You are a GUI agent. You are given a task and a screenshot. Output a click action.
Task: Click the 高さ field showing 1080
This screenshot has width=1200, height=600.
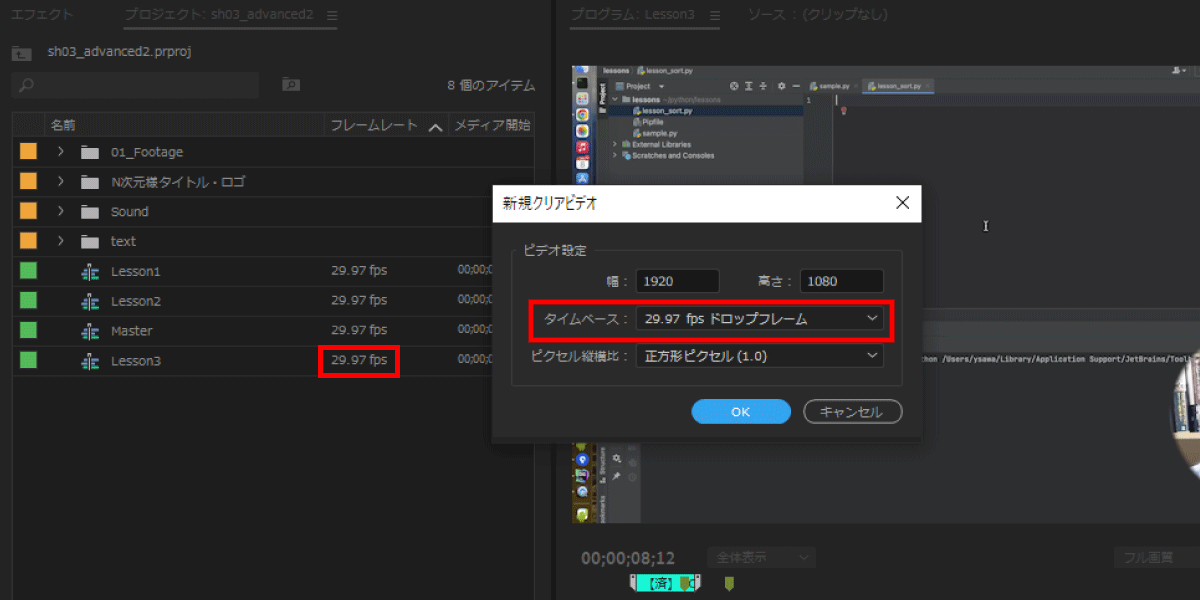(842, 282)
